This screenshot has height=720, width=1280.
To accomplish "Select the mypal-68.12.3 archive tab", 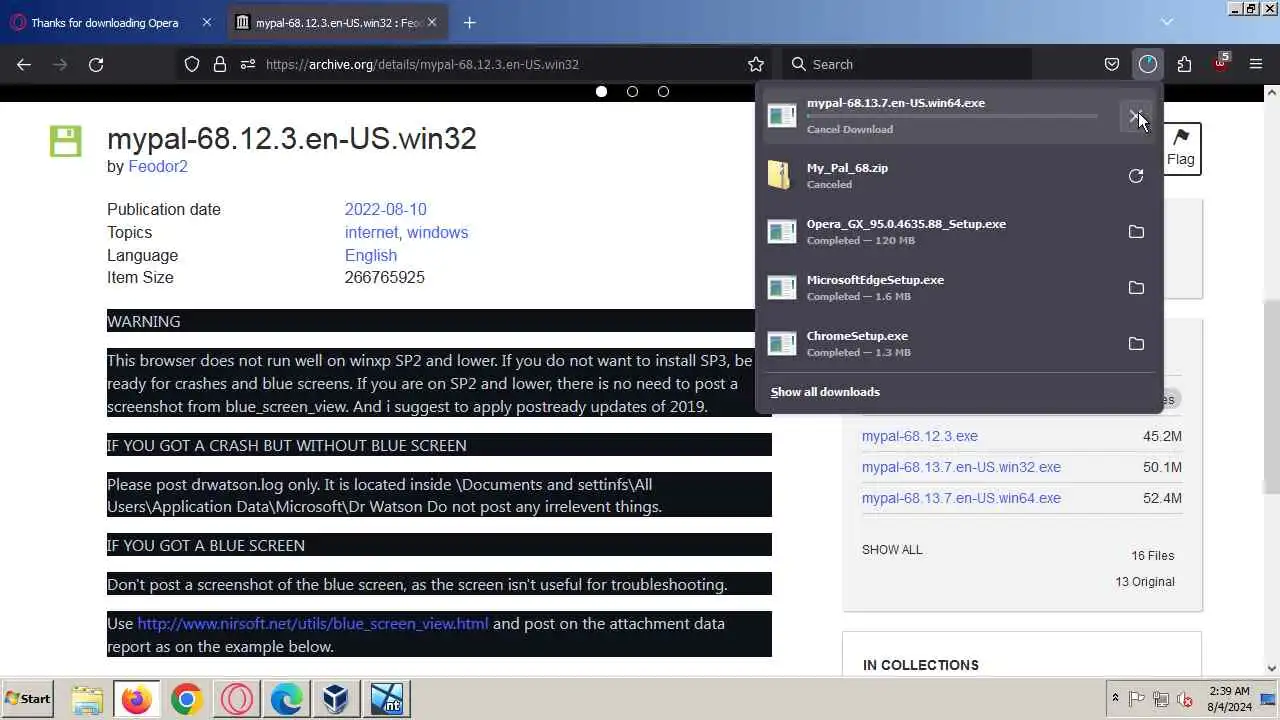I will click(337, 22).
